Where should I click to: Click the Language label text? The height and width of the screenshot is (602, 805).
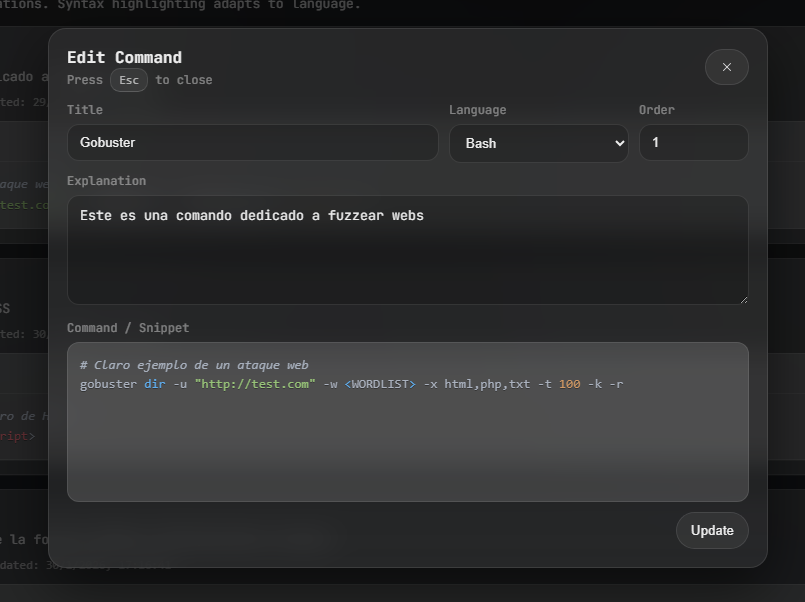pos(477,110)
